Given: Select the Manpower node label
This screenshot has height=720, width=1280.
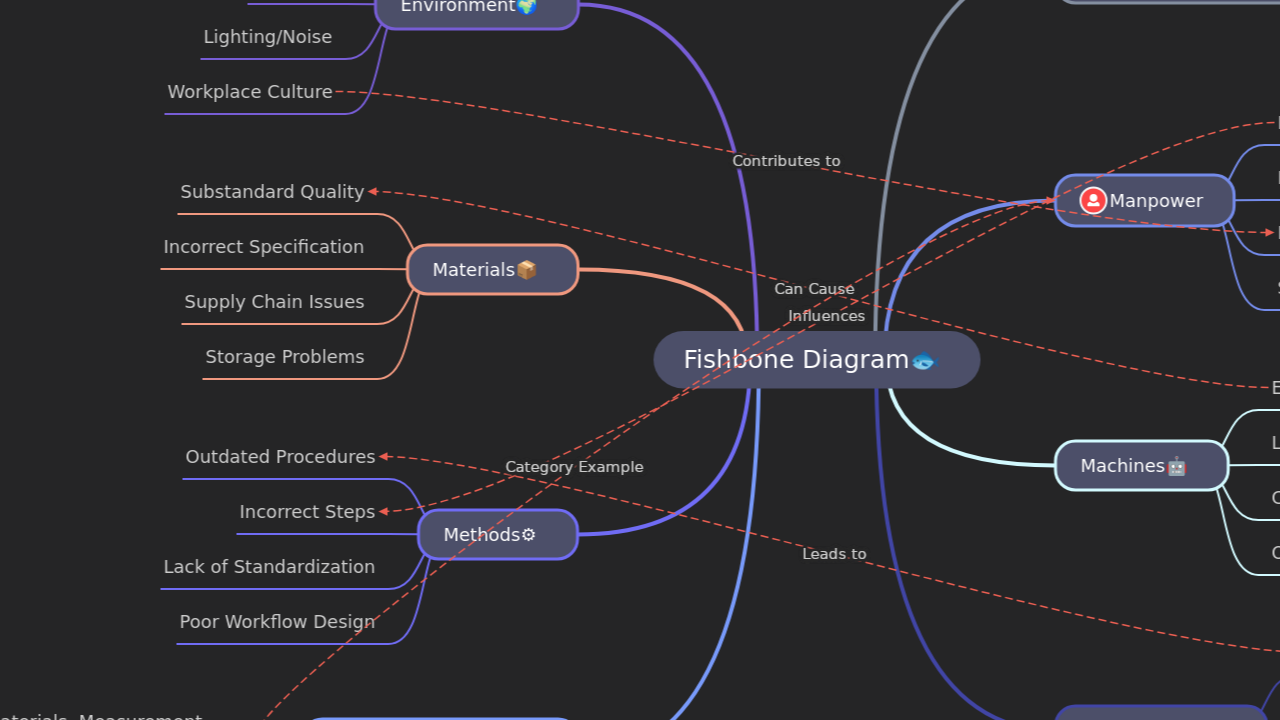Looking at the screenshot, I should coord(1156,201).
